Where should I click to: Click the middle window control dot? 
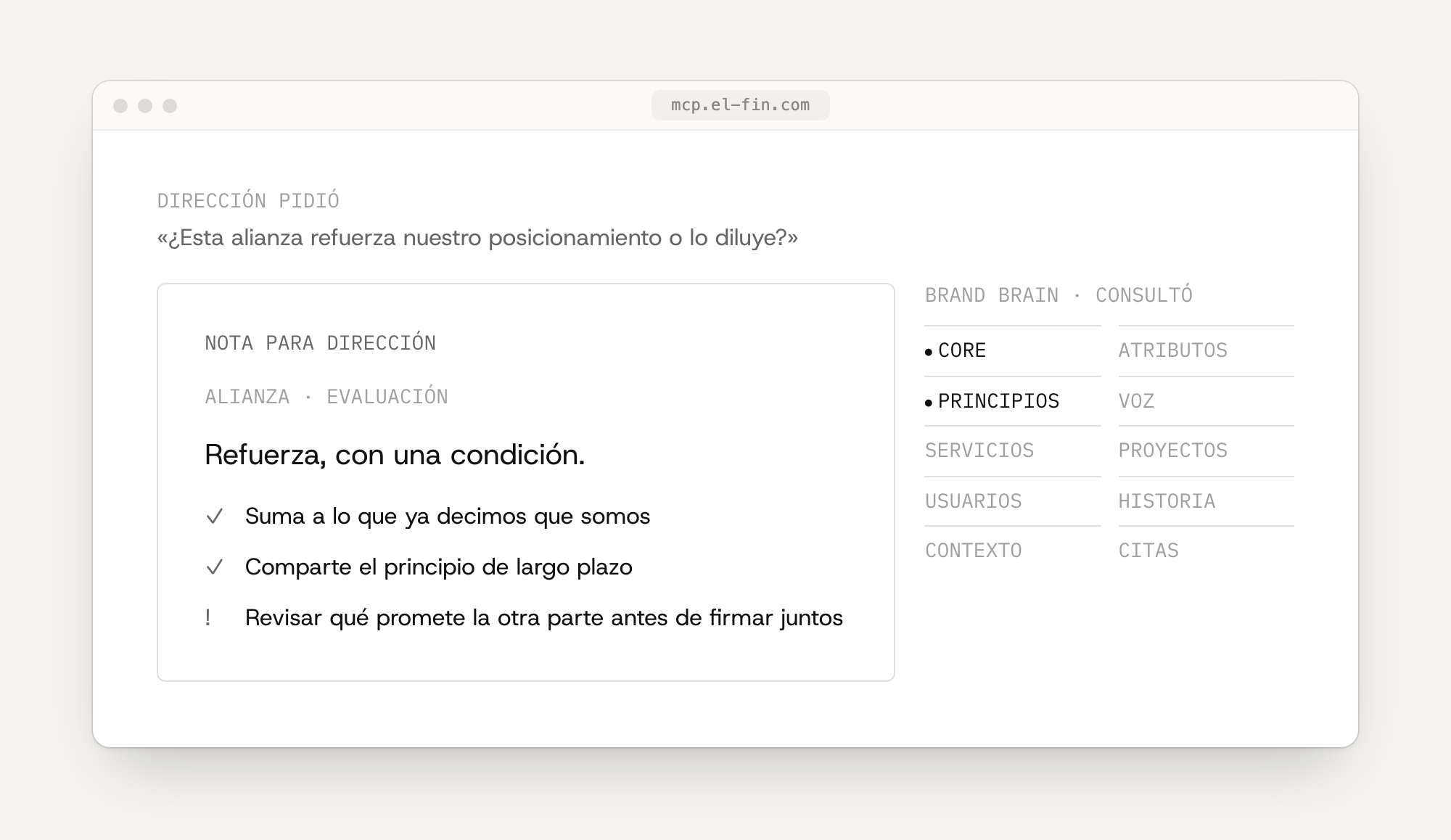click(x=145, y=106)
